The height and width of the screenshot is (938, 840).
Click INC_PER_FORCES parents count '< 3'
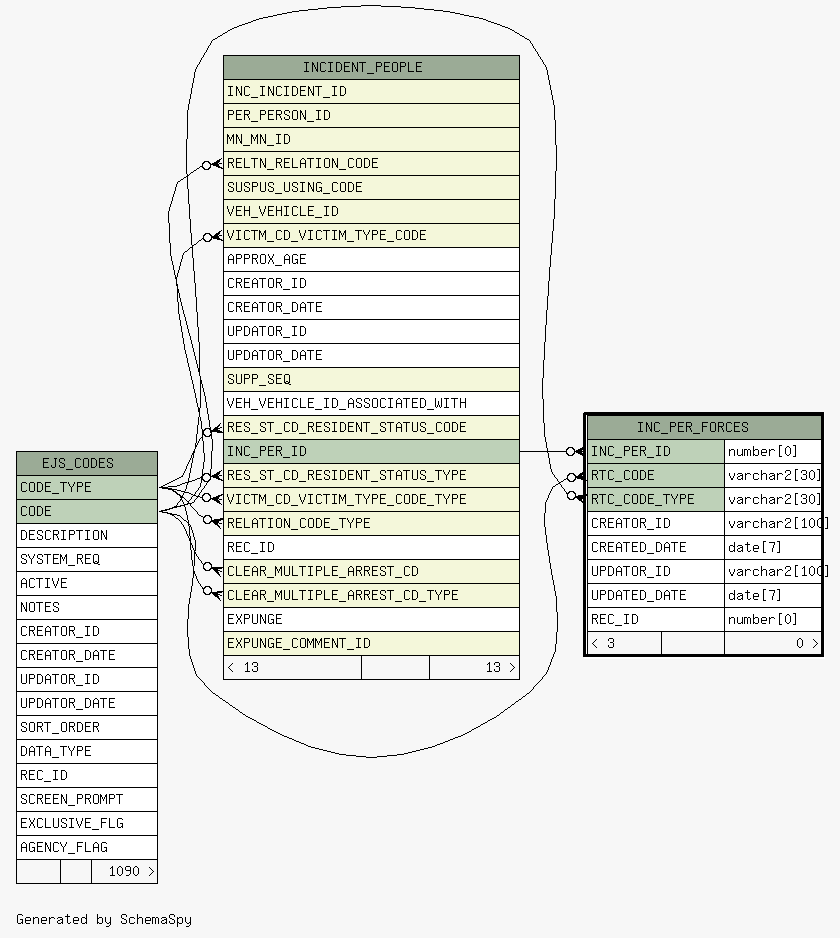click(x=624, y=644)
